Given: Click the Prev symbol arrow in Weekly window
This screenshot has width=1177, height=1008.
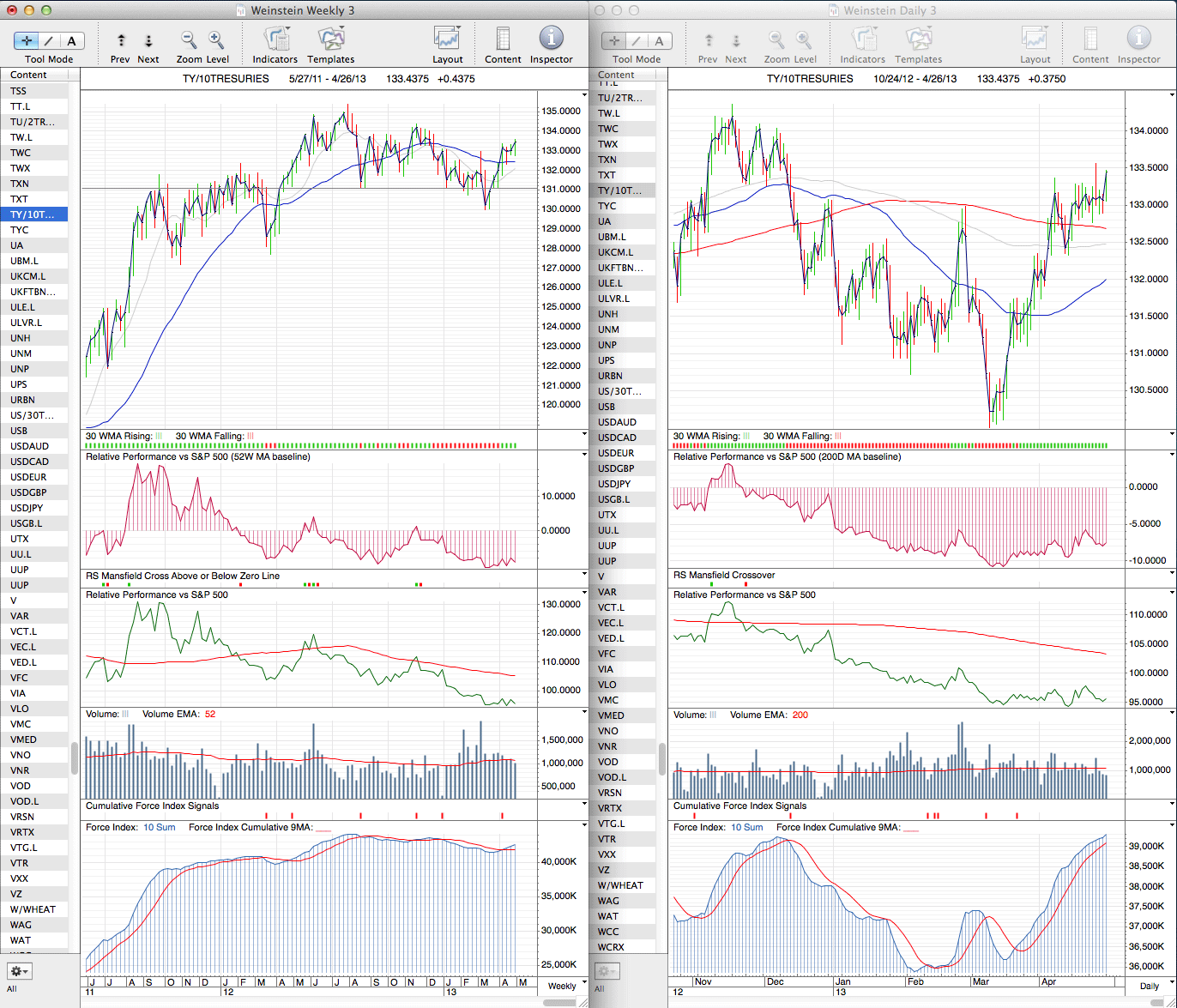Looking at the screenshot, I should coord(121,41).
